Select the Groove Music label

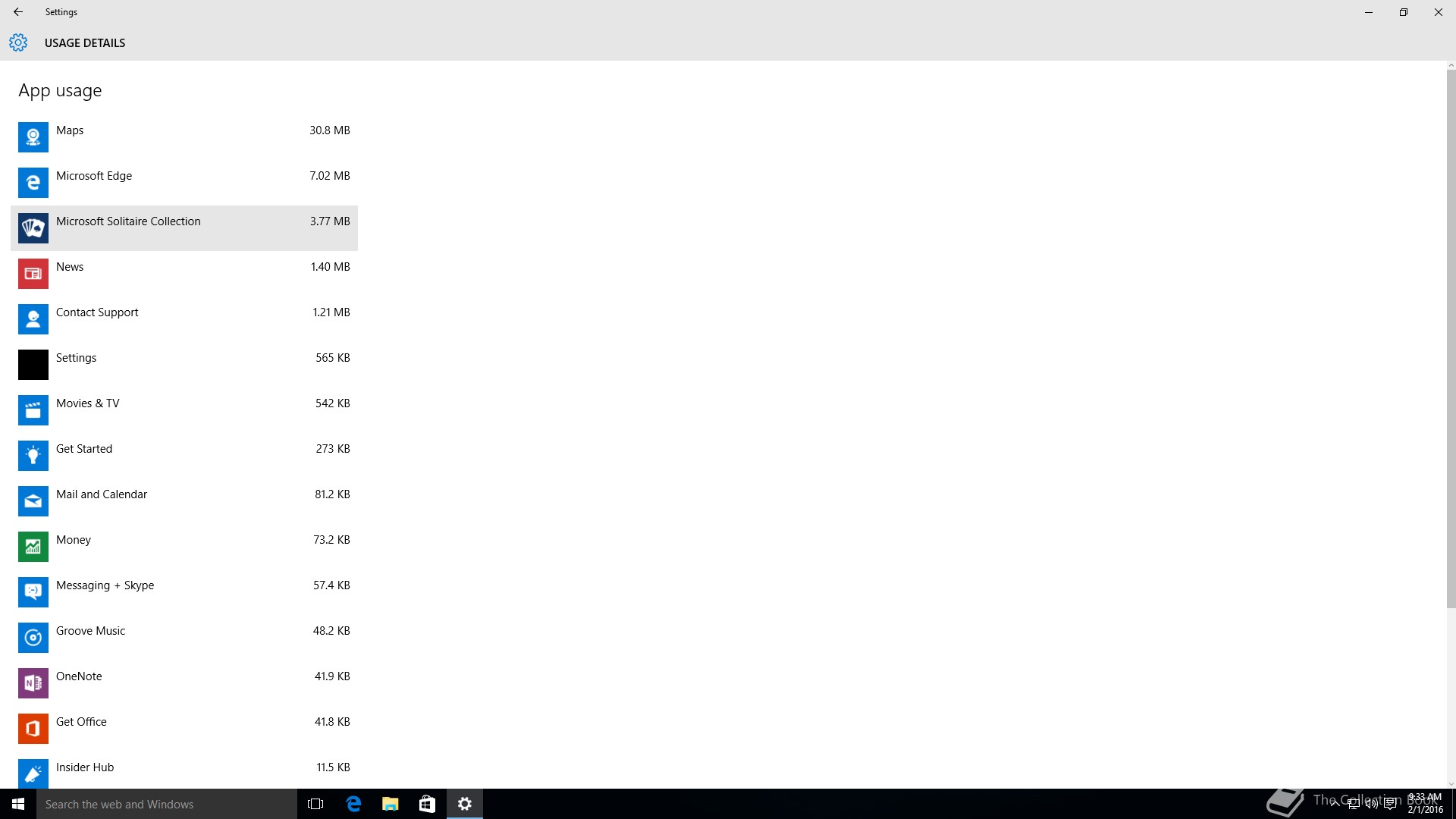[90, 631]
